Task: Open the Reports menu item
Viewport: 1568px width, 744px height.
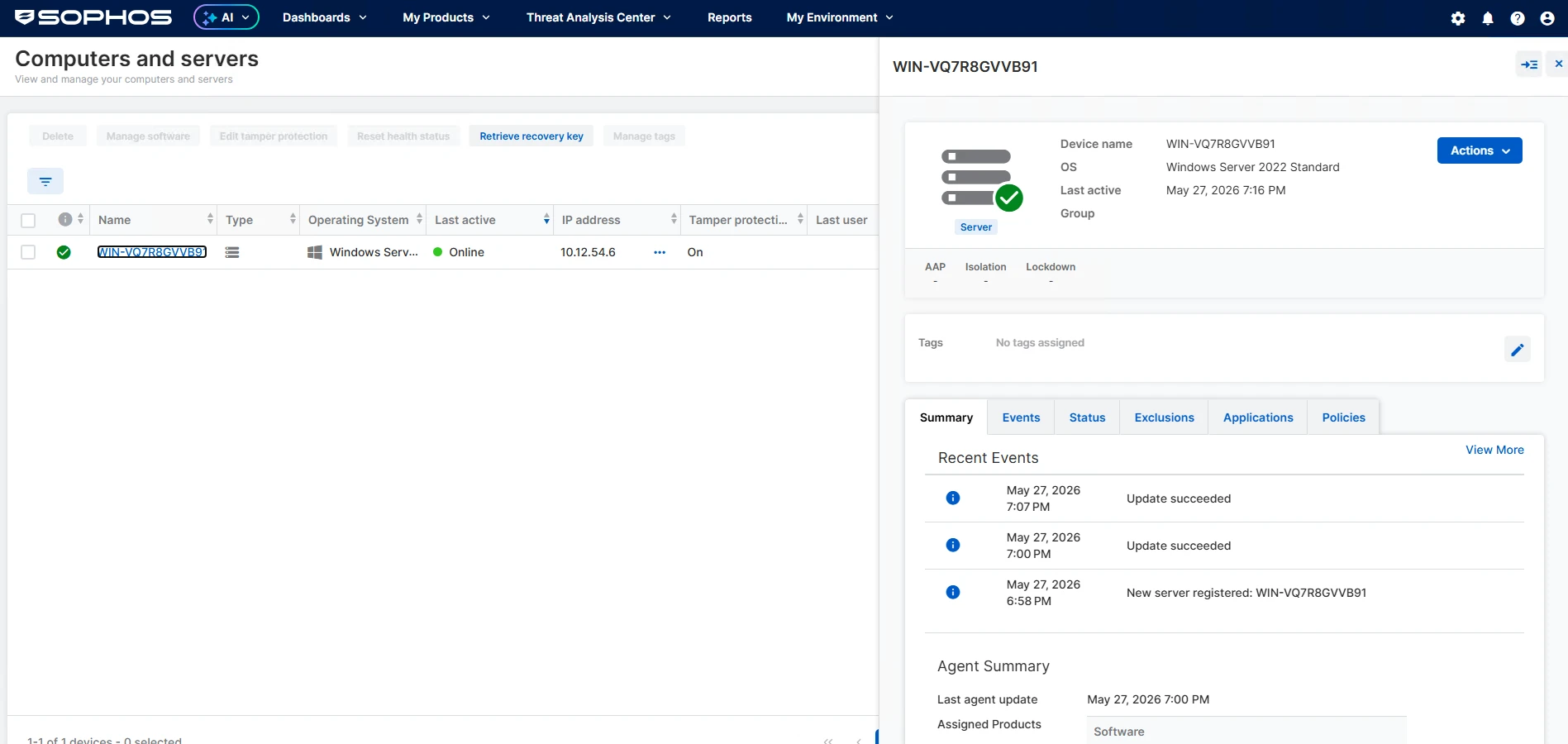Action: tap(730, 17)
